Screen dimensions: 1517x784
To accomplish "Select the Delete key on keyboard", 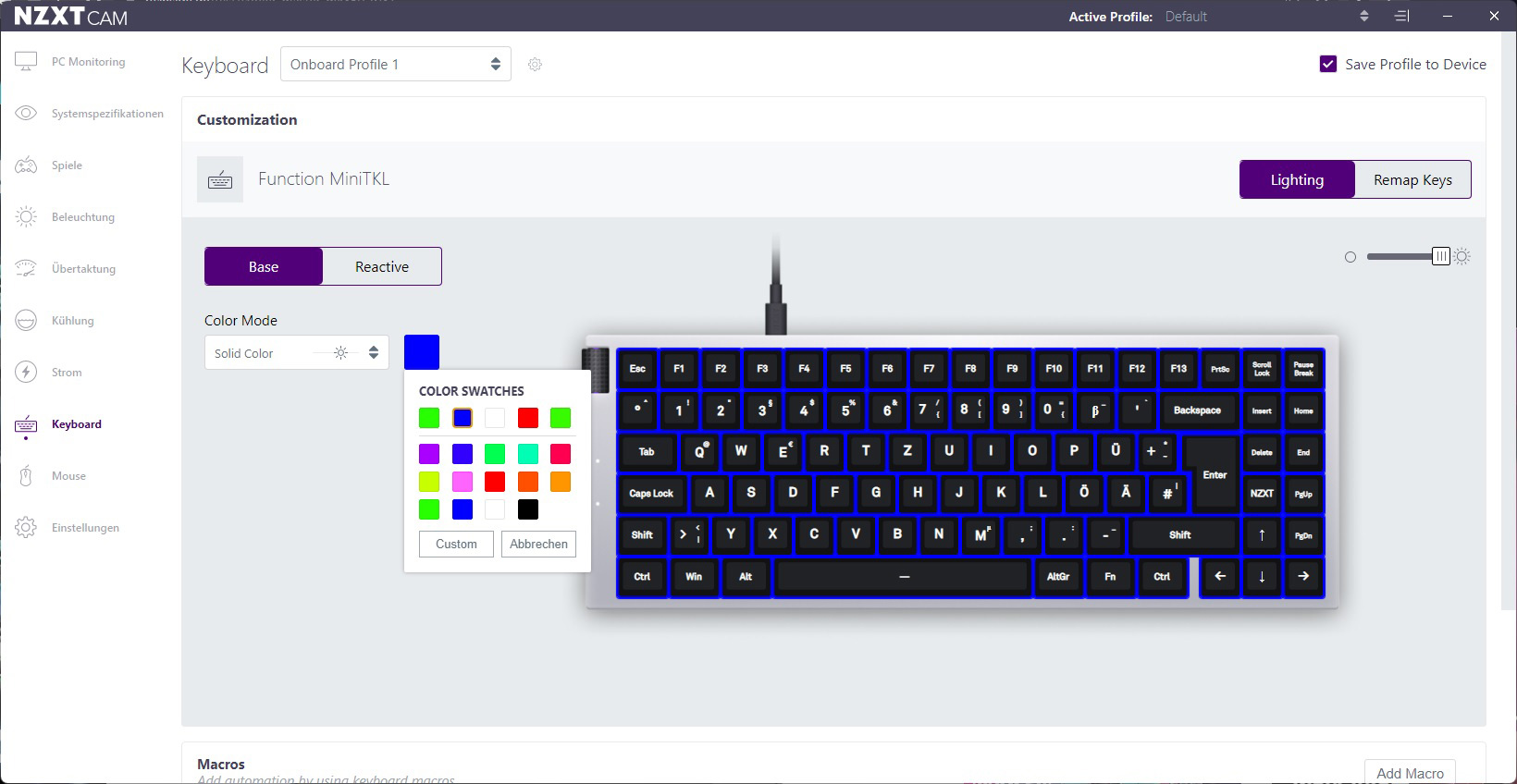I will pyautogui.click(x=1262, y=452).
